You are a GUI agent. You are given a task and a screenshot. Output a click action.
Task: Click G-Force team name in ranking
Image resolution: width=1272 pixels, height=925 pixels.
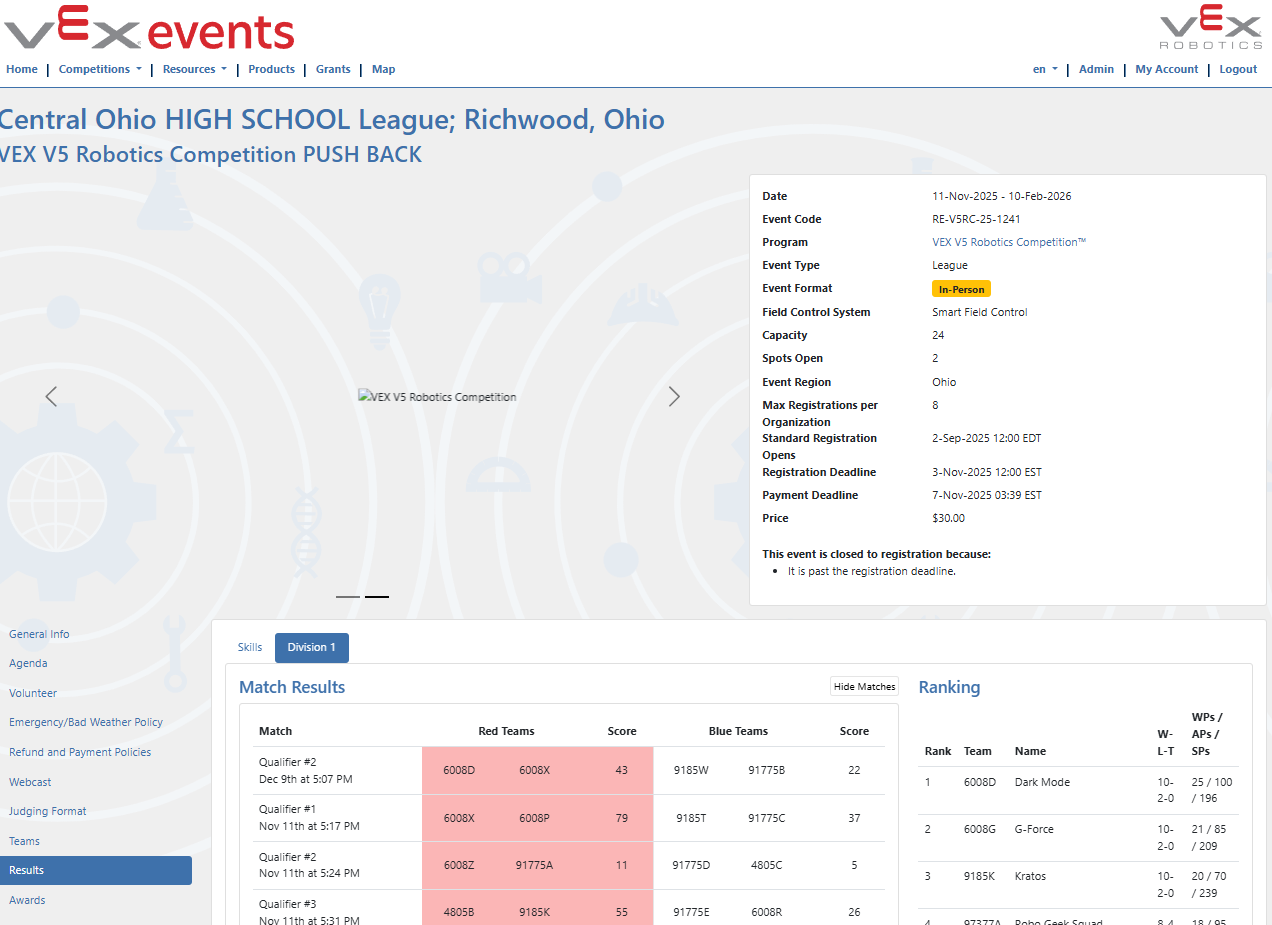[x=1034, y=829]
